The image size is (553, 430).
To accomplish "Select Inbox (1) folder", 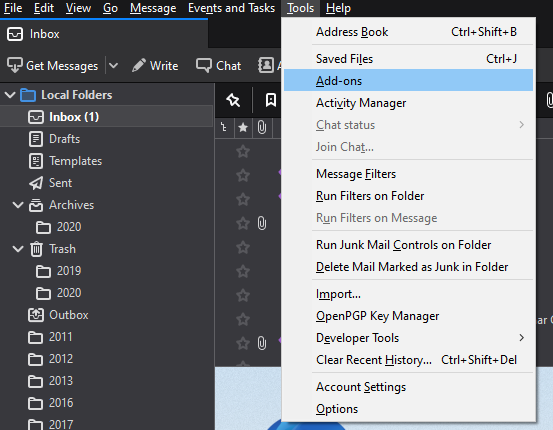I will (107, 117).
